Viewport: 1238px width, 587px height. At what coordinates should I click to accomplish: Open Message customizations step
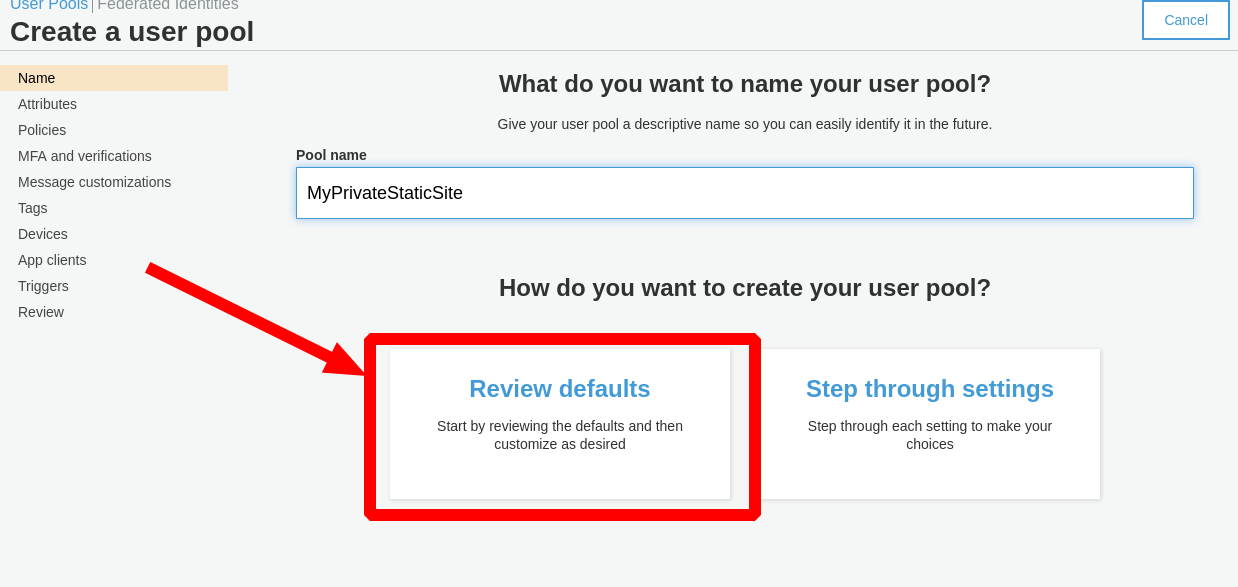coord(94,182)
